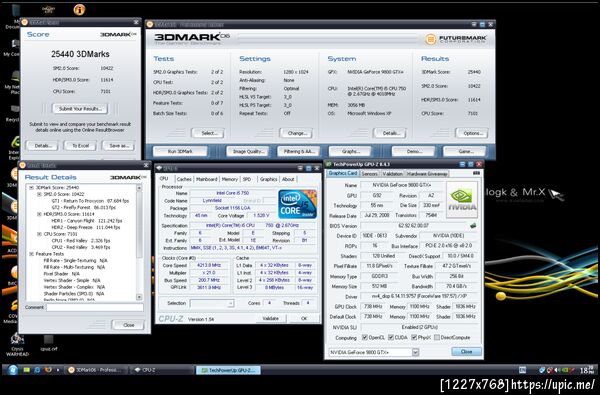This screenshot has height=395, width=600.
Task: Collapse the Feature Tests tree node
Action: (x=32, y=254)
